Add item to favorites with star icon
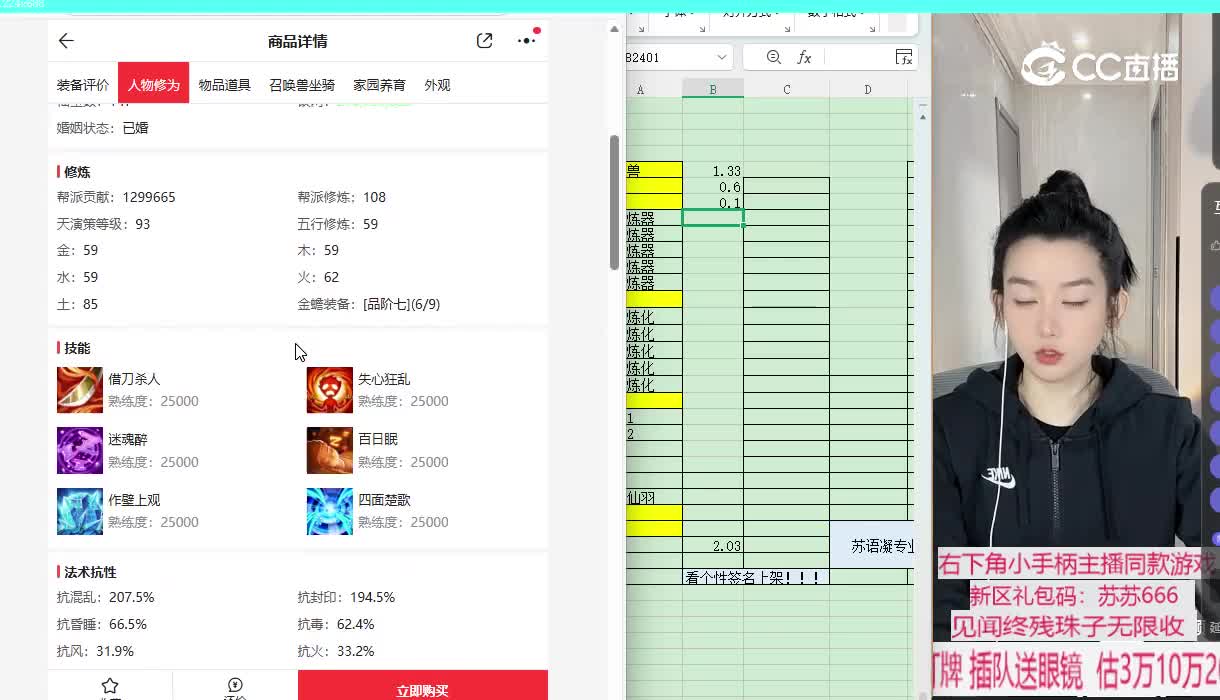This screenshot has width=1220, height=700. point(110,686)
